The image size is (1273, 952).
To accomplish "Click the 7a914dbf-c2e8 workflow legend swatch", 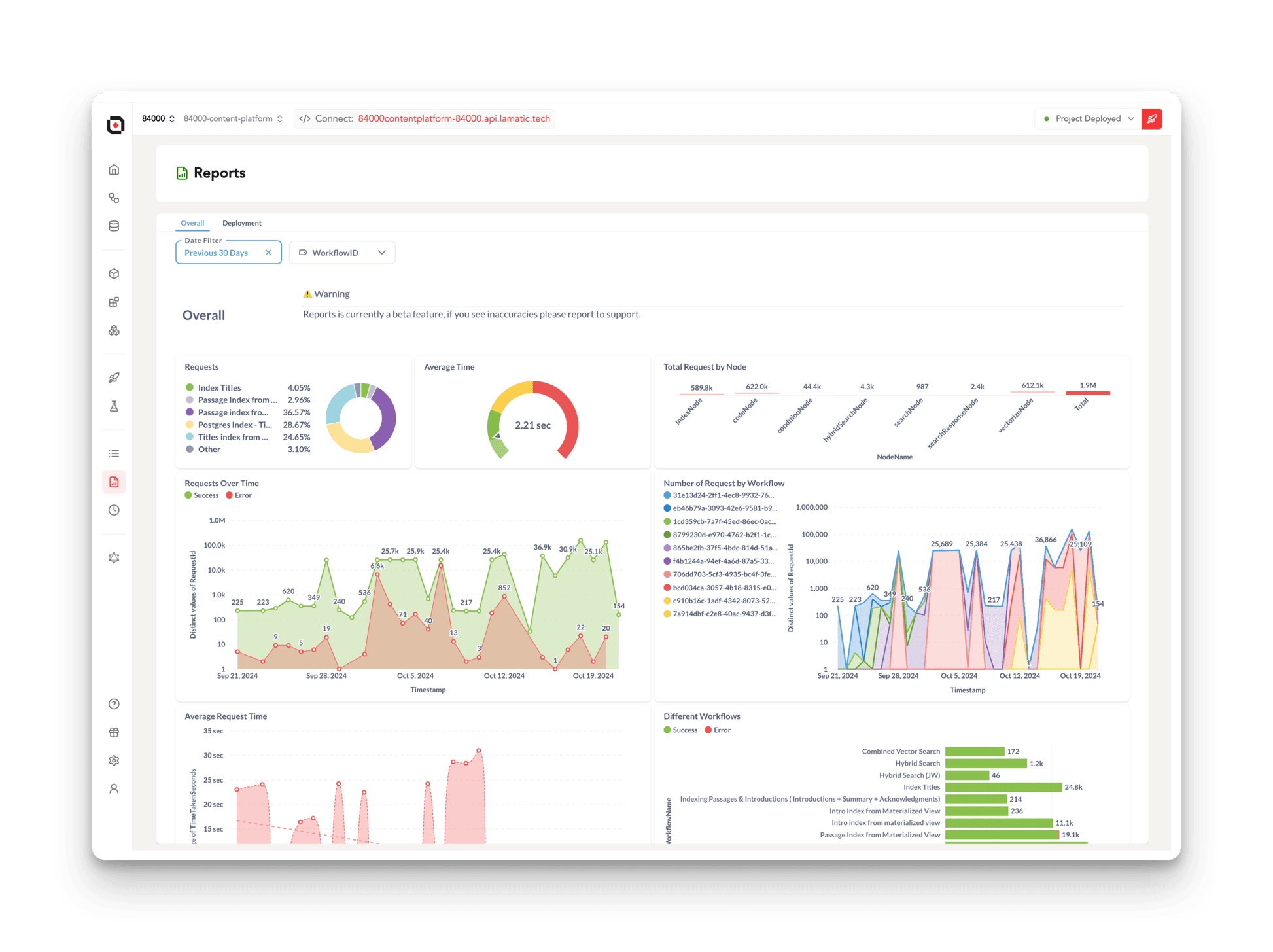I will [x=667, y=614].
